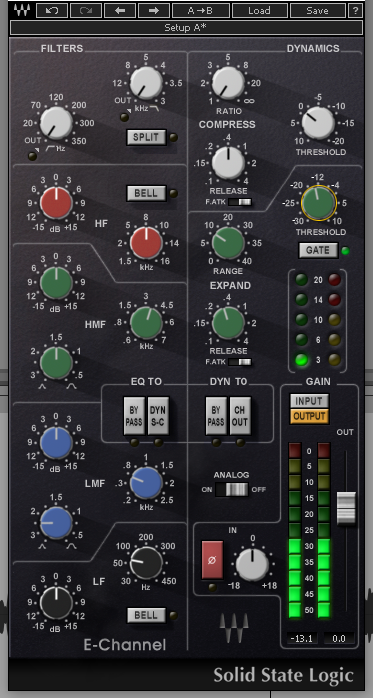373x698 pixels.
Task: Select OUTPUT meter mode
Action: click(309, 417)
